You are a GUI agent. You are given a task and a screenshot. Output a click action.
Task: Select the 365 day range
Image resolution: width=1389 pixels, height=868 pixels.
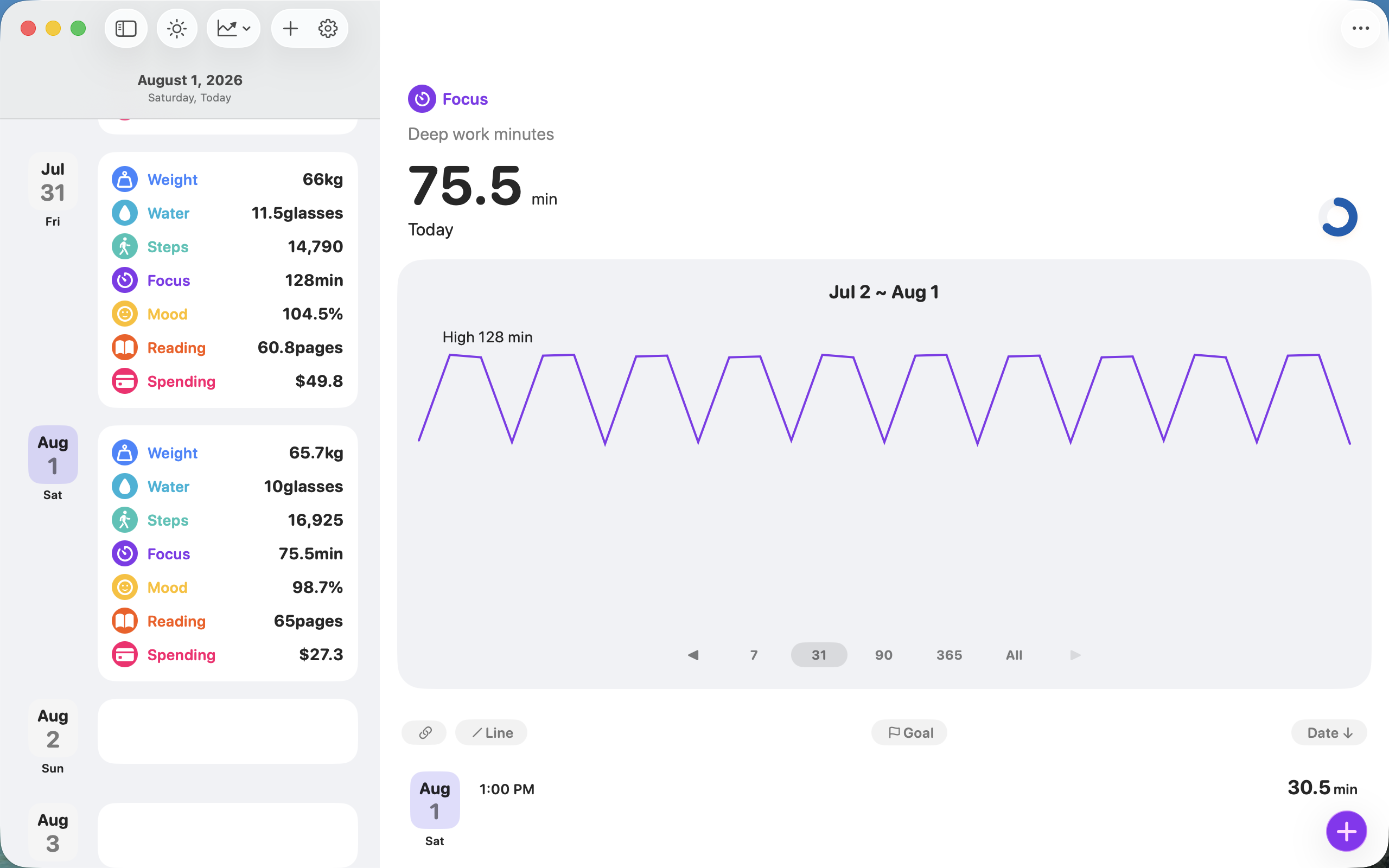[x=949, y=655]
